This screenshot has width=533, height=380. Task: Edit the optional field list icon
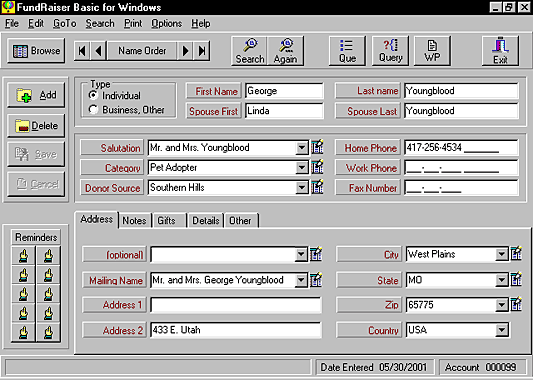pyautogui.click(x=316, y=254)
